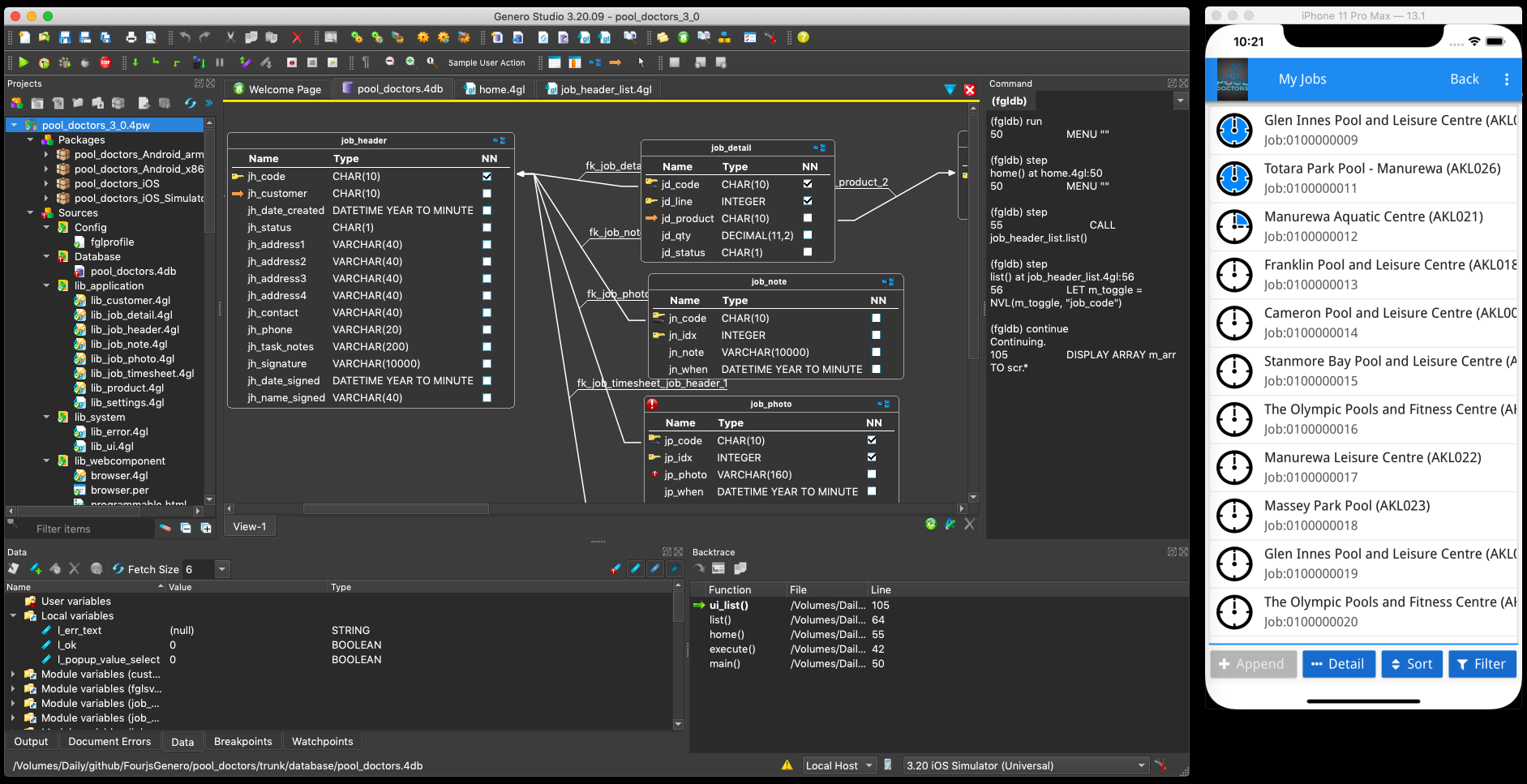This screenshot has height=784, width=1527.
Task: Click the Sample User Action toolbar button
Action: point(487,62)
